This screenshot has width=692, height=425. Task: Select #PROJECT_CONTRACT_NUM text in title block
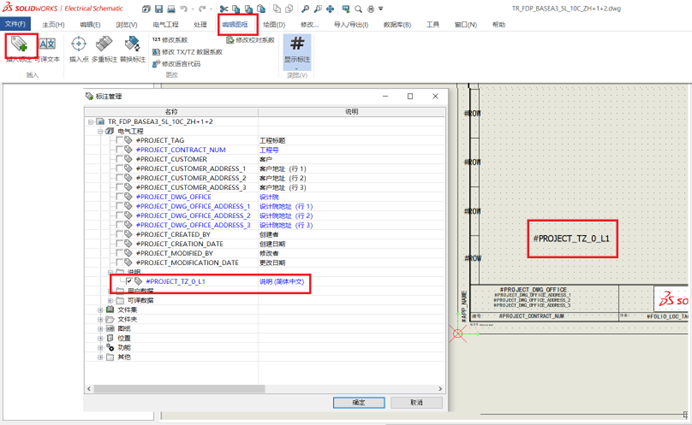pos(531,316)
